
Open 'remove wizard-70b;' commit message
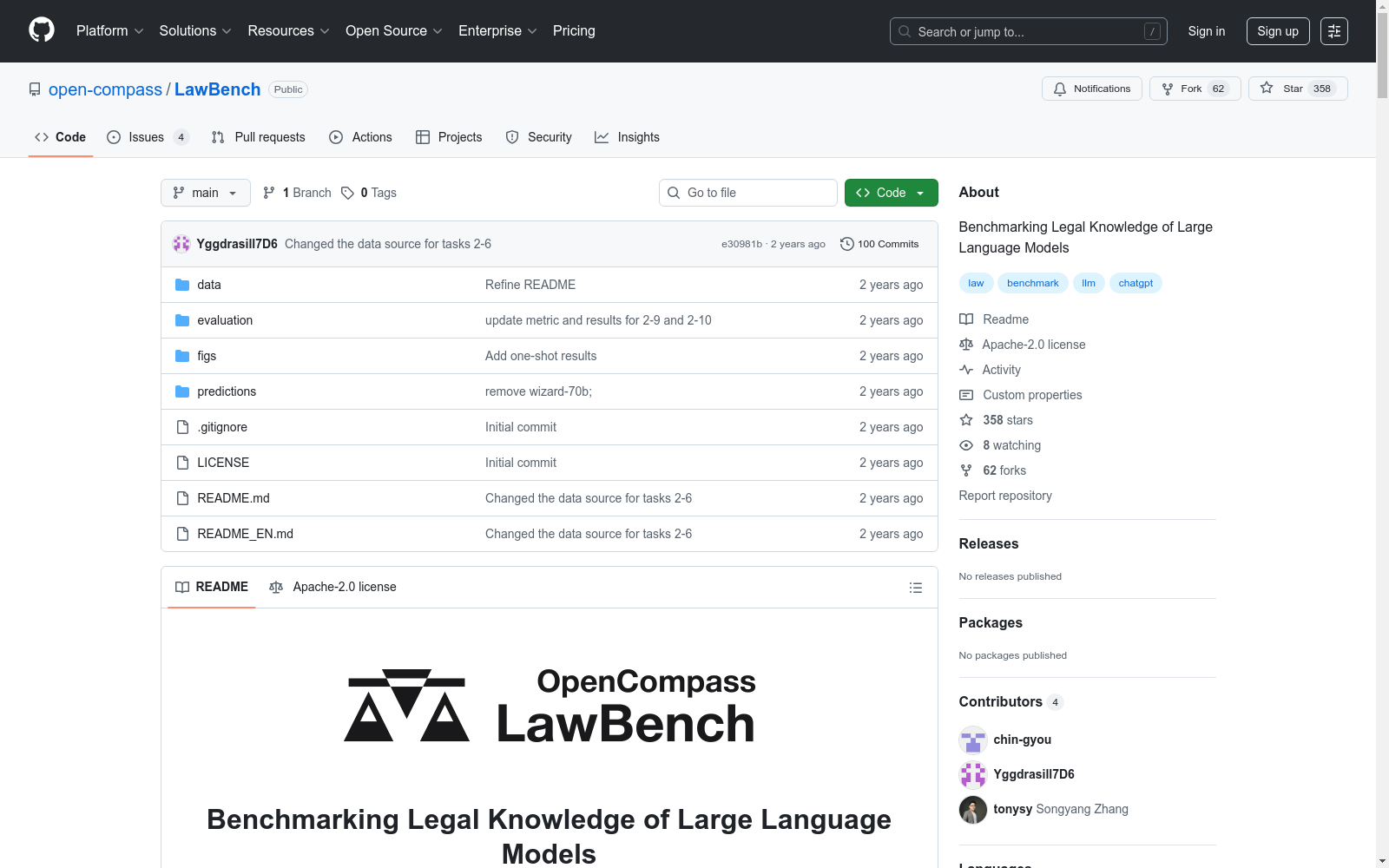click(538, 391)
